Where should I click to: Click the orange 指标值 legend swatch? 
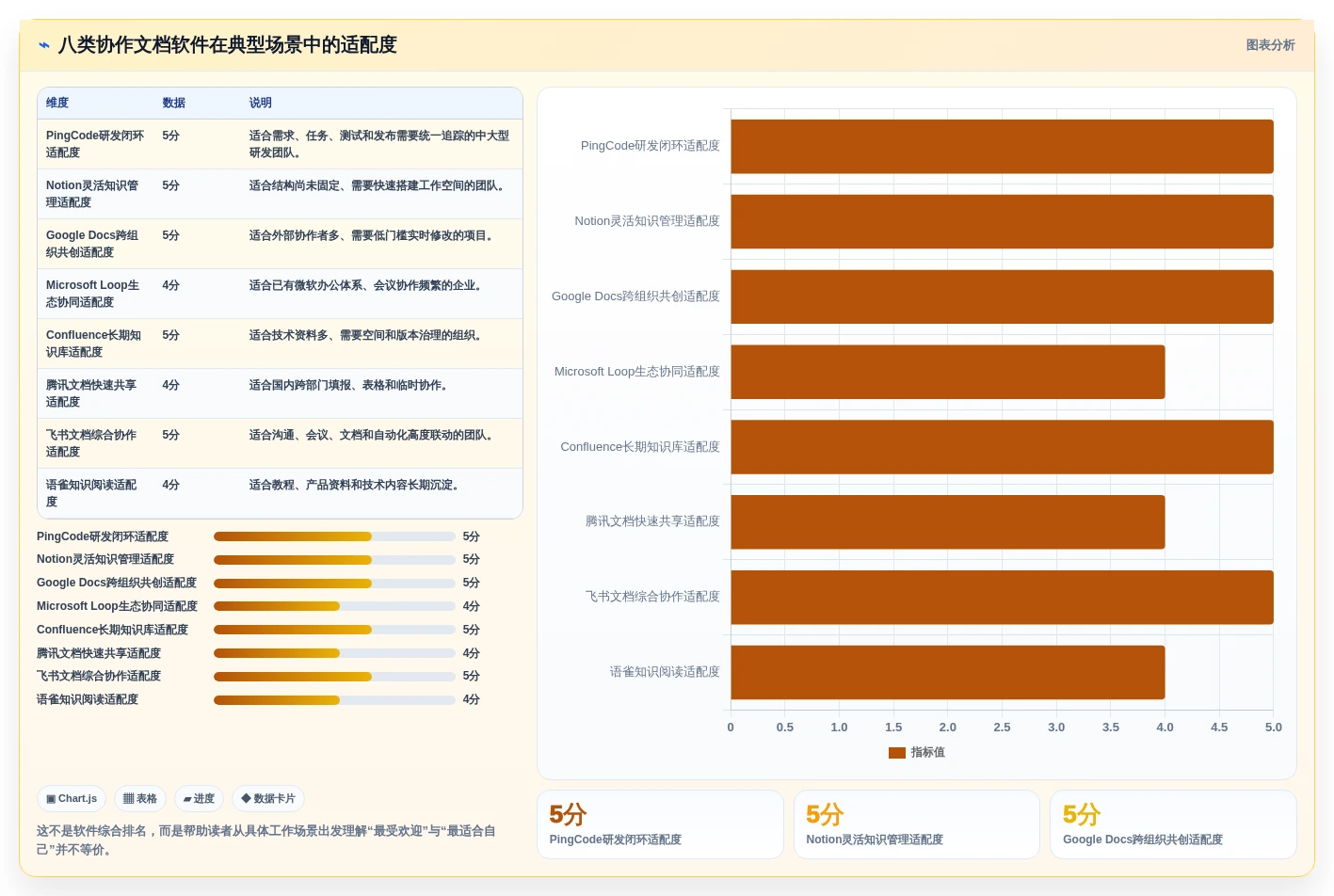point(897,753)
